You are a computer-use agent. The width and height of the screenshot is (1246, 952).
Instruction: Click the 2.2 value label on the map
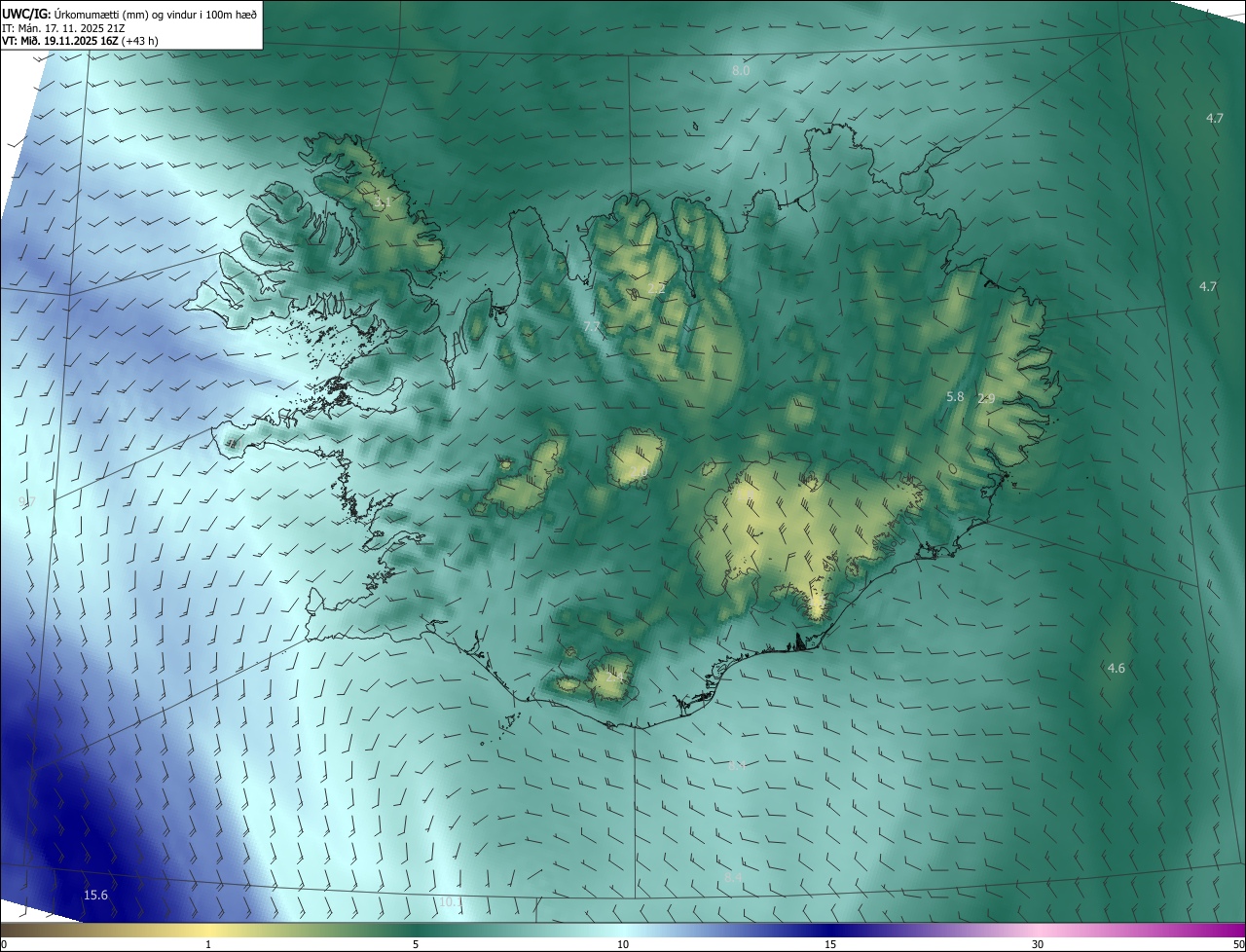point(656,288)
